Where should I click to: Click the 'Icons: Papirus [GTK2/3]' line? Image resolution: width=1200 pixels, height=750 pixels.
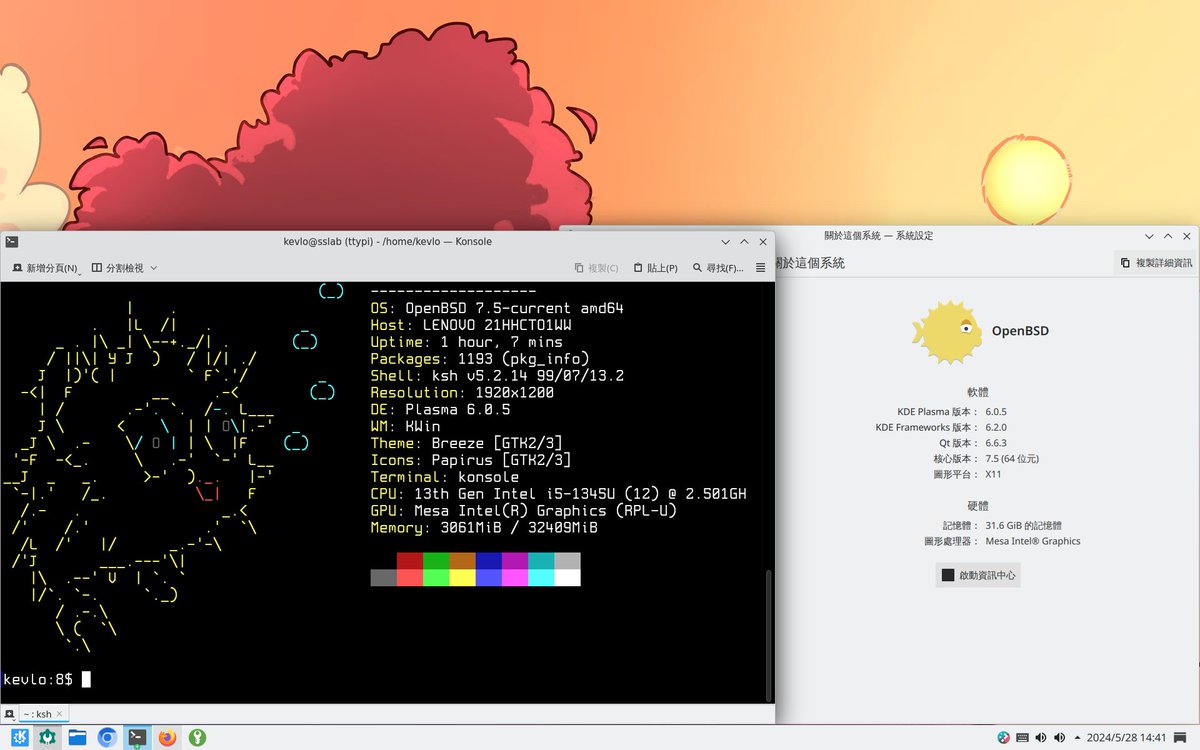[x=471, y=460]
